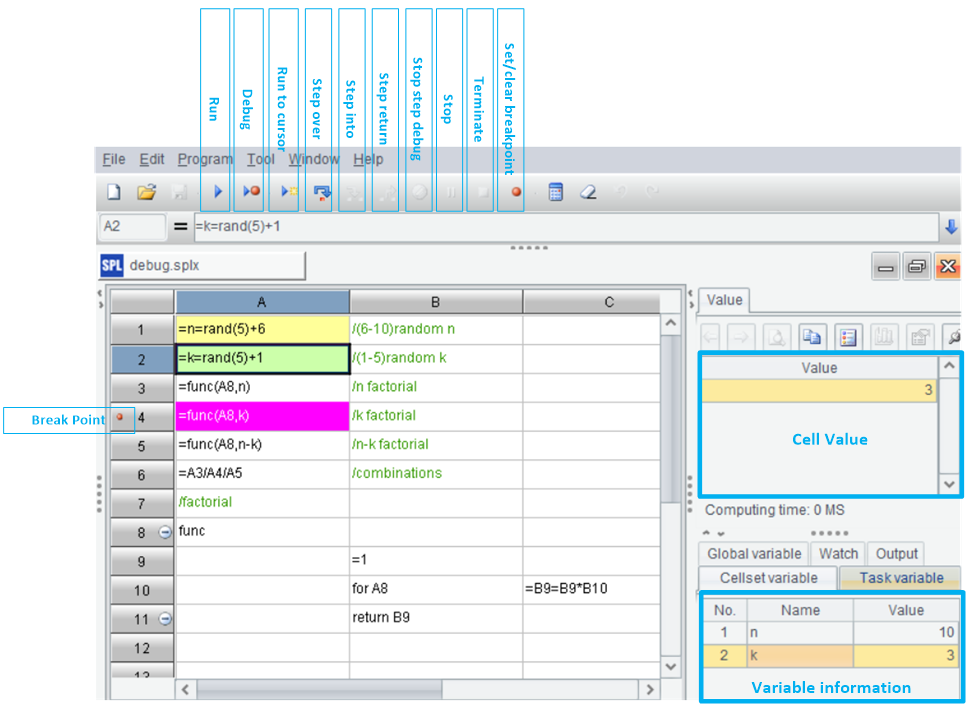Copy cell value in Value panel
This screenshot has width=971, height=709.
point(811,337)
